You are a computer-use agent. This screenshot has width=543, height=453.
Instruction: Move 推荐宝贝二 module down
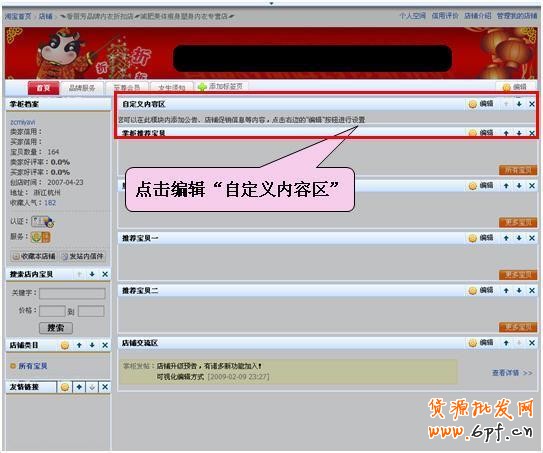pyautogui.click(x=519, y=290)
